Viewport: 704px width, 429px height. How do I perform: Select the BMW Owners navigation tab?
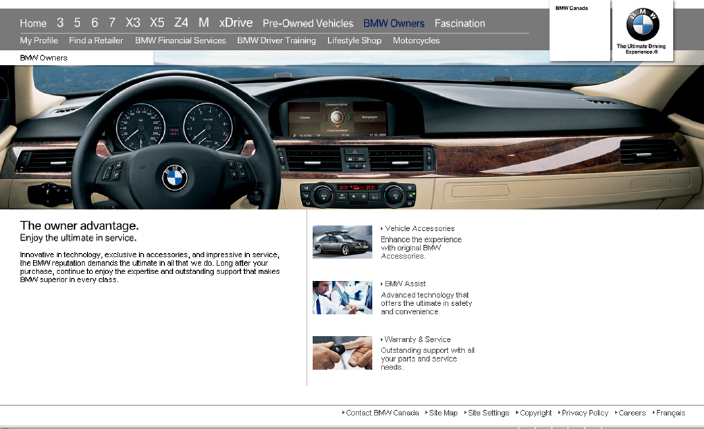click(394, 23)
